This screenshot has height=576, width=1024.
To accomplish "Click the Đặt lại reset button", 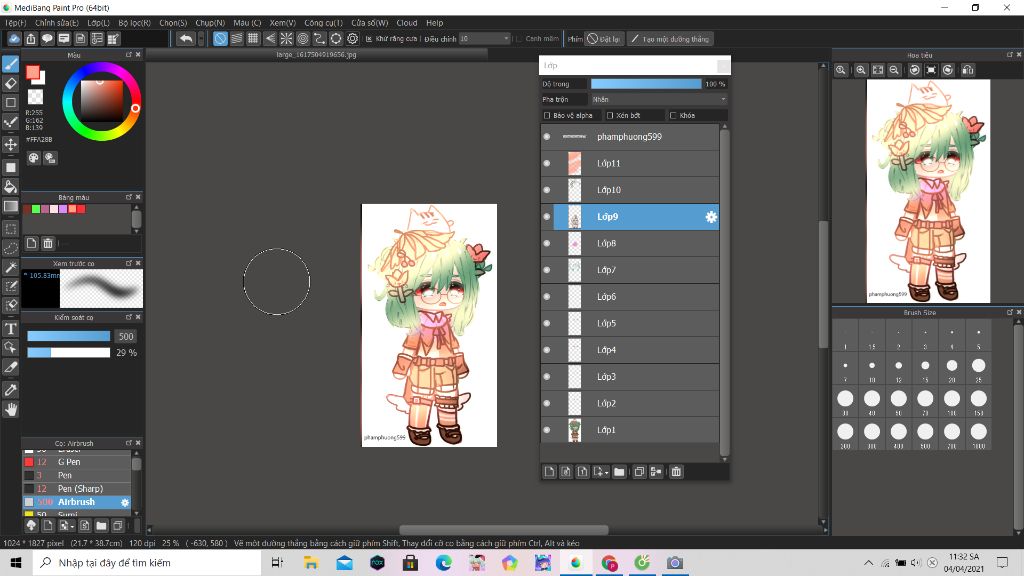I will 603,39.
